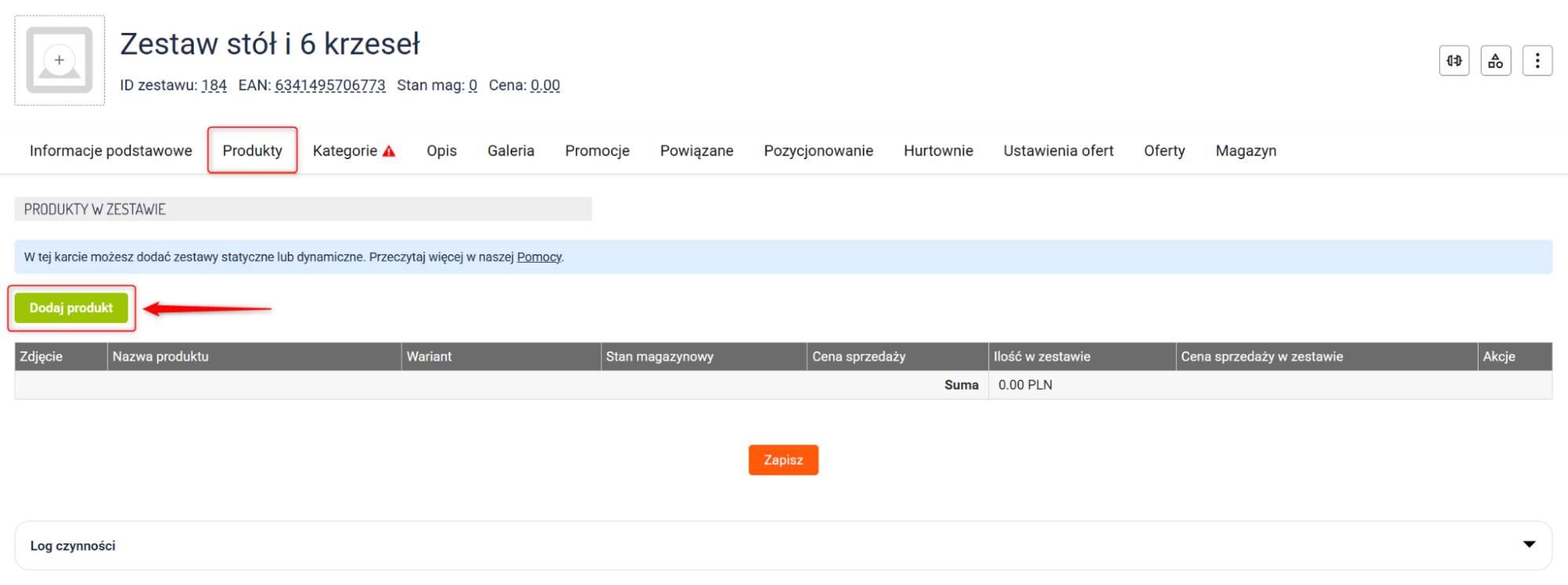Image resolution: width=1568 pixels, height=585 pixels.
Task: Open the Hurtownie tab
Action: click(938, 151)
